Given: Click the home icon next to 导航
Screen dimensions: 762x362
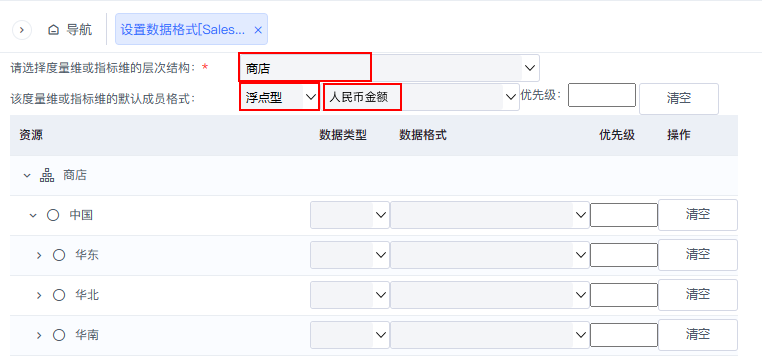Looking at the screenshot, I should [53, 30].
